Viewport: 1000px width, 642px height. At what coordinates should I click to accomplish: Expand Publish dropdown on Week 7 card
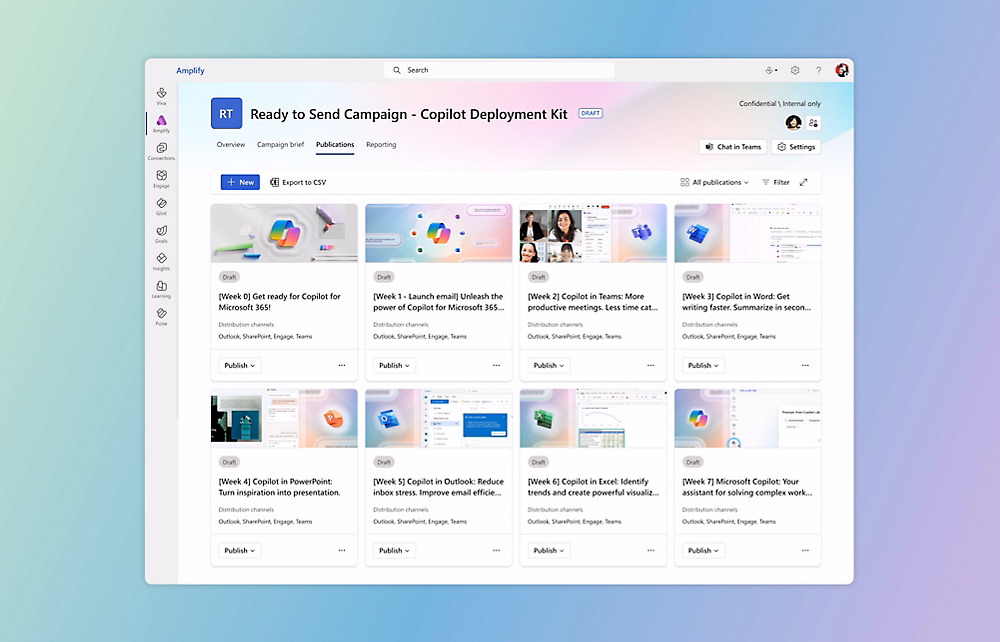(x=703, y=550)
